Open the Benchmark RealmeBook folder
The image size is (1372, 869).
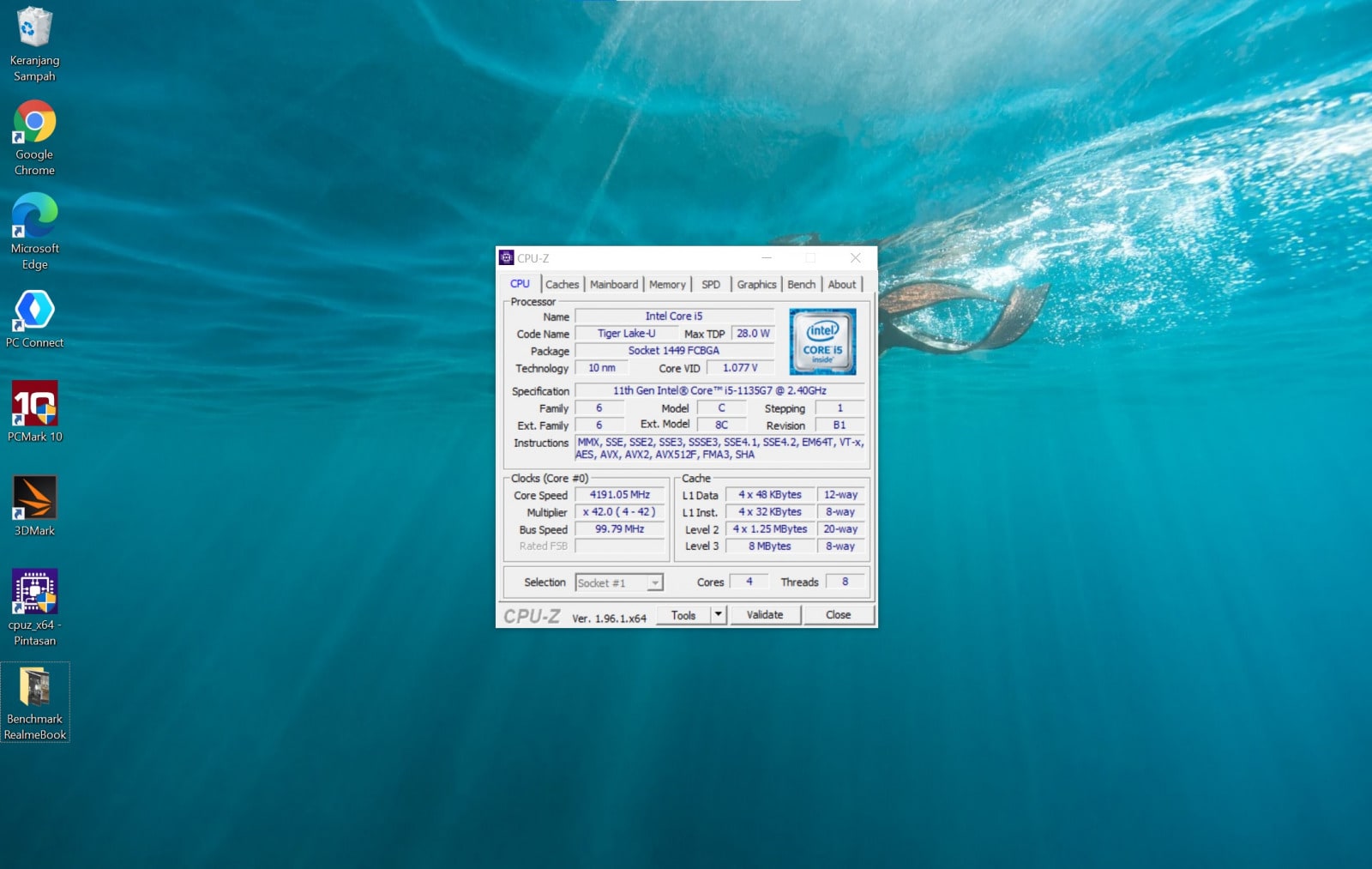tap(34, 687)
